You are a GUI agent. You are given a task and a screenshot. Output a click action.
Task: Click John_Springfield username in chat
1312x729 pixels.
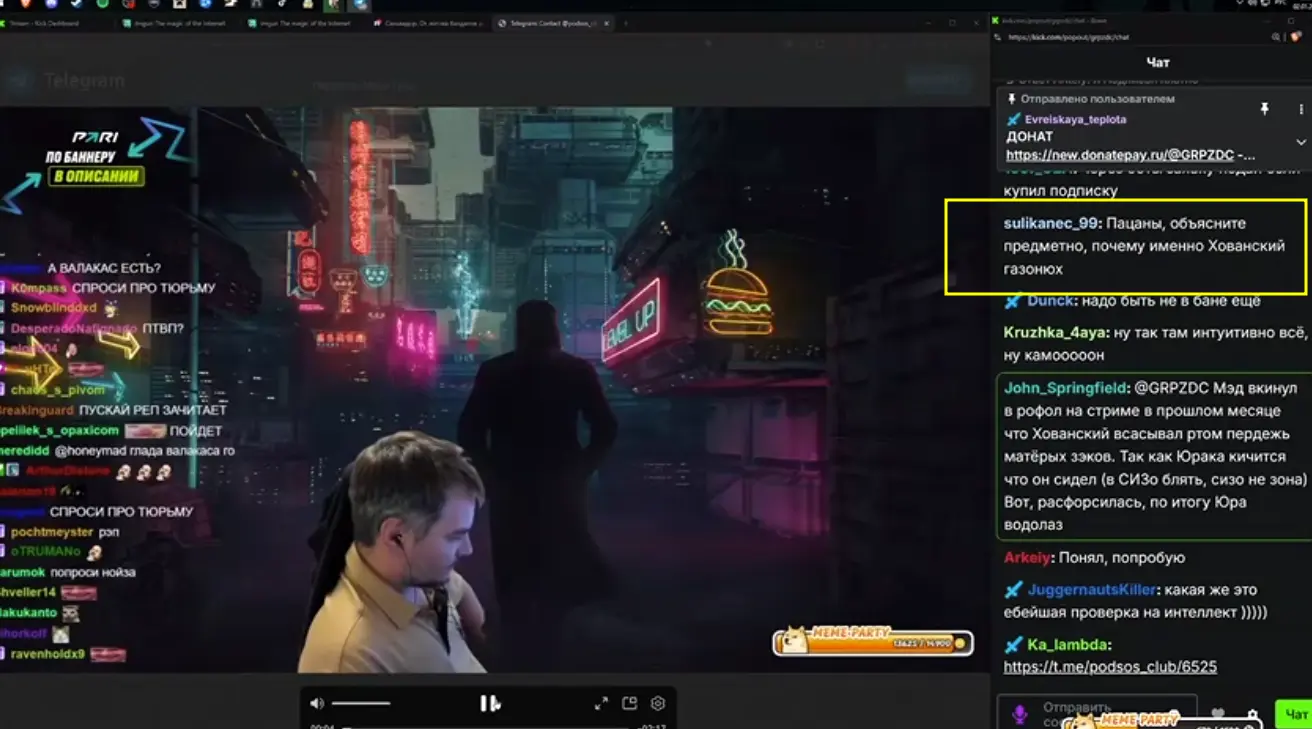(x=1064, y=387)
